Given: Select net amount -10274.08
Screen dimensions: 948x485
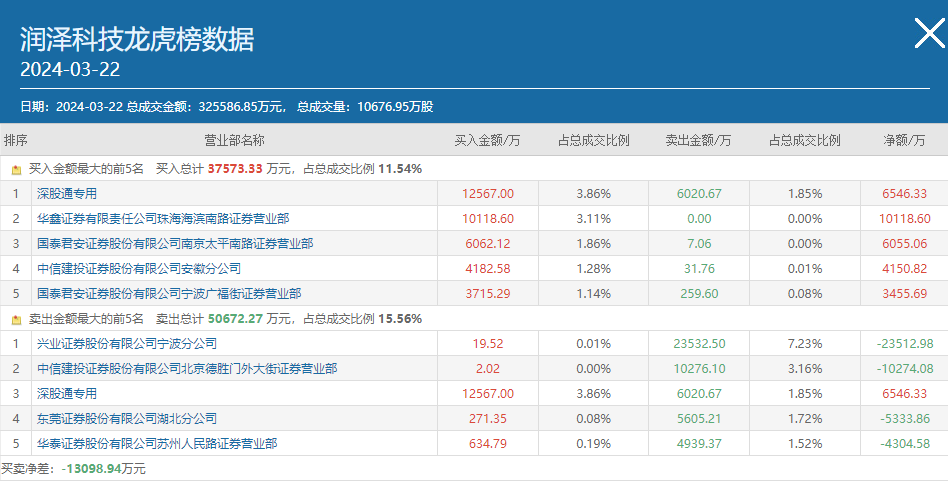Looking at the screenshot, I should 904,368.
